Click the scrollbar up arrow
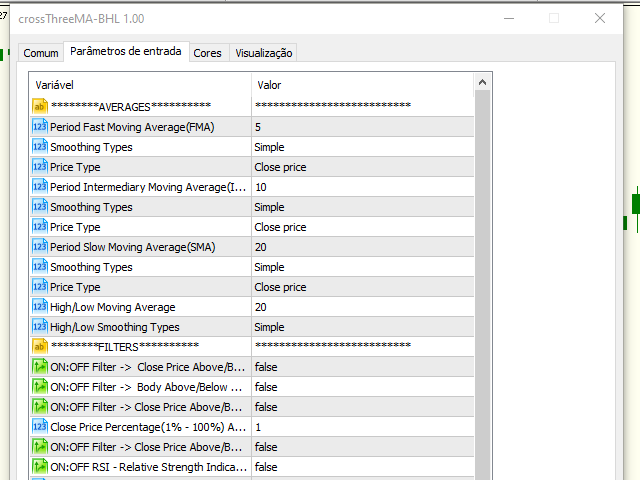This screenshot has height=480, width=640. [482, 82]
